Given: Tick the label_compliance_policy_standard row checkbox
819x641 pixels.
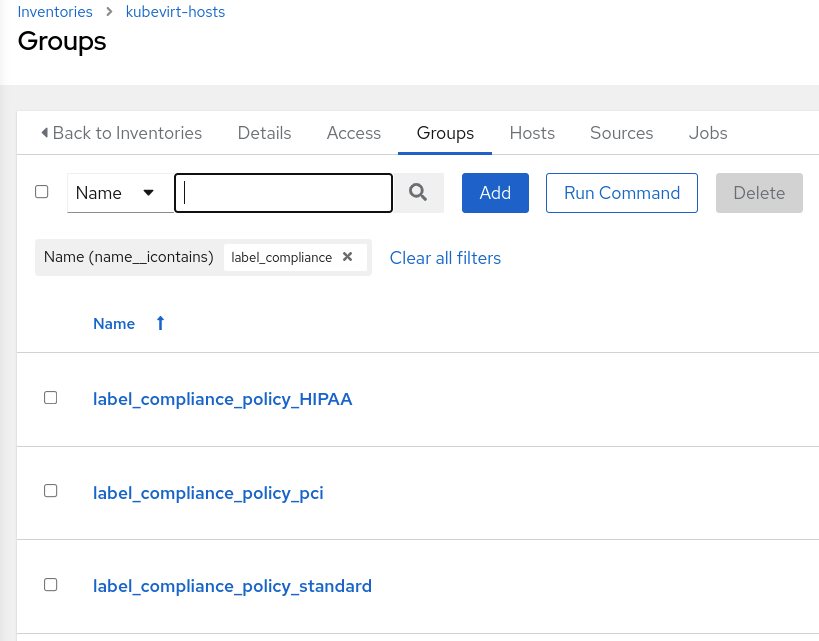Looking at the screenshot, I should (51, 585).
